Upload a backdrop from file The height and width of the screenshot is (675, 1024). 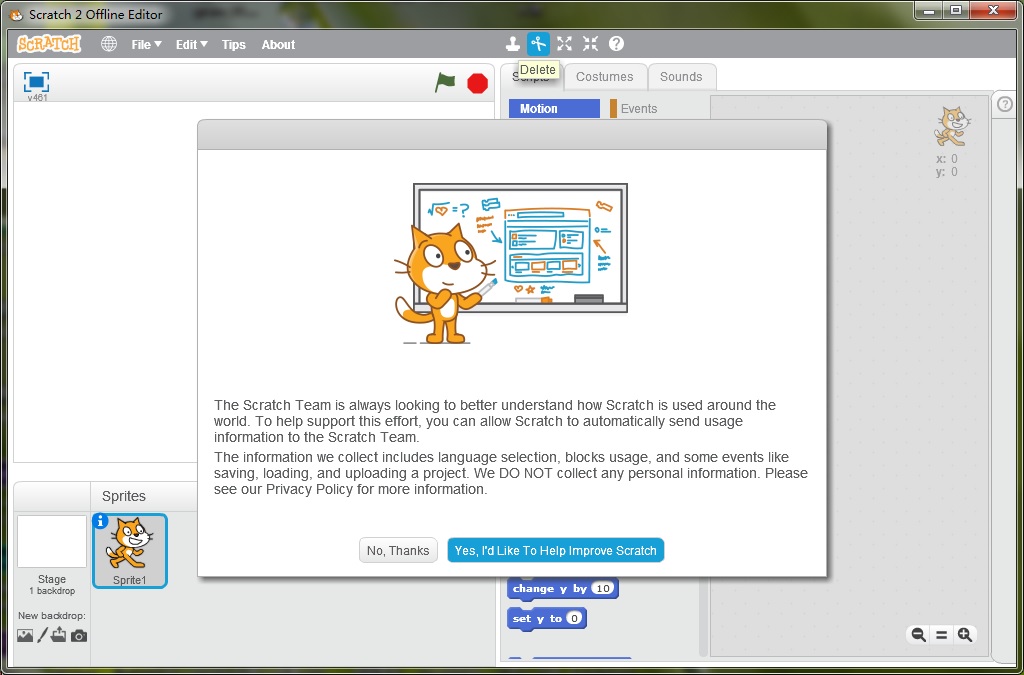click(x=59, y=635)
